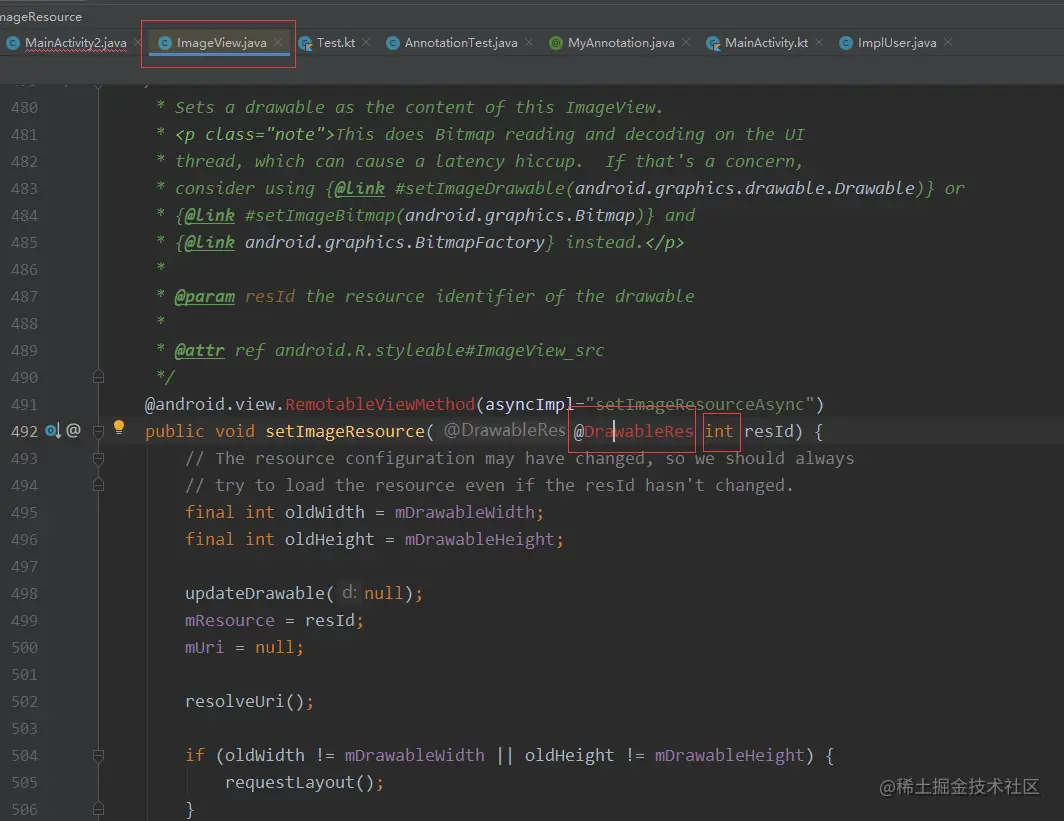Click the overridden method gutter icon on line 492
Viewport: 1064px width, 821px height.
coord(53,430)
